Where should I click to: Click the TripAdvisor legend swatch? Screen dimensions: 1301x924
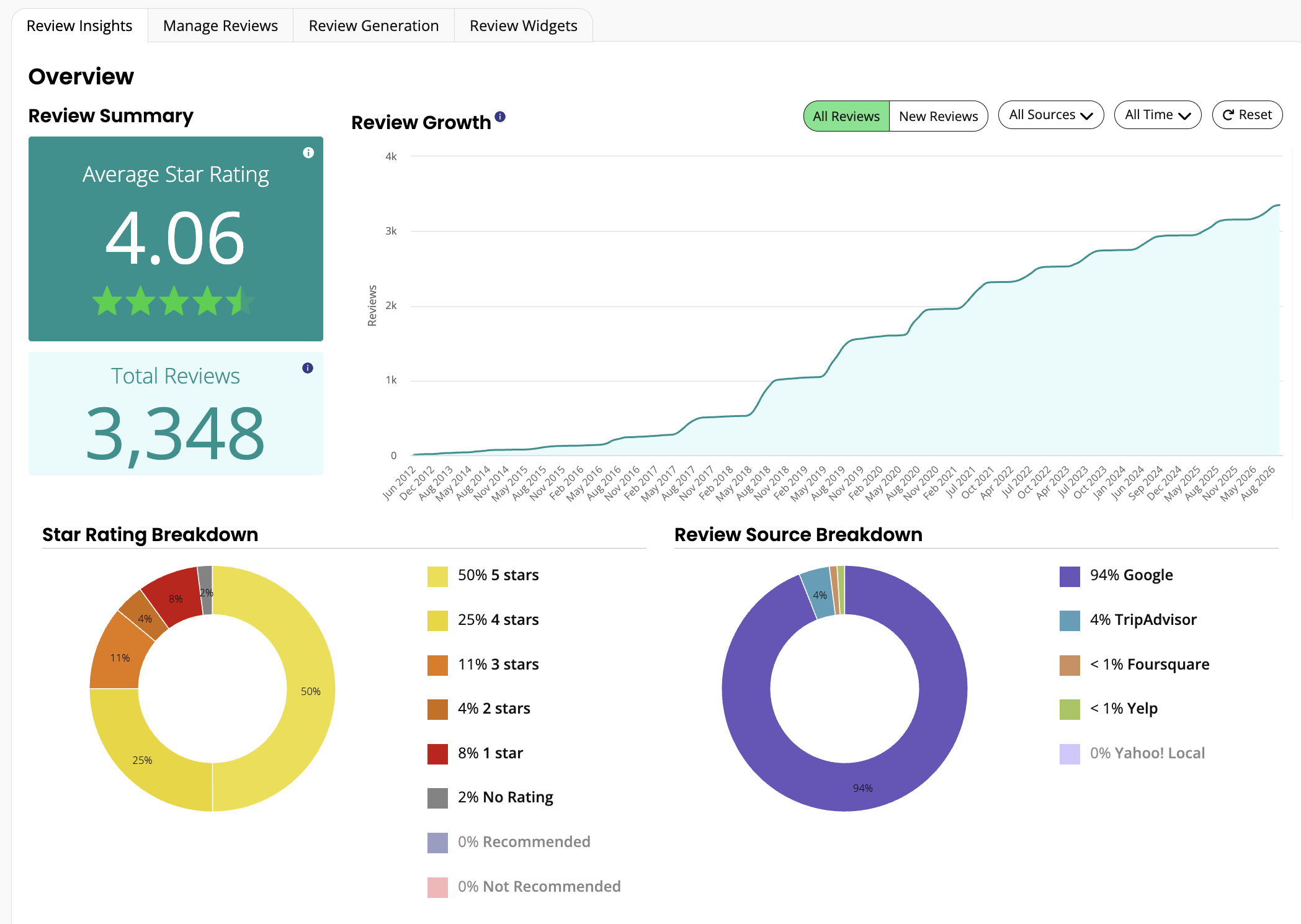[1070, 621]
